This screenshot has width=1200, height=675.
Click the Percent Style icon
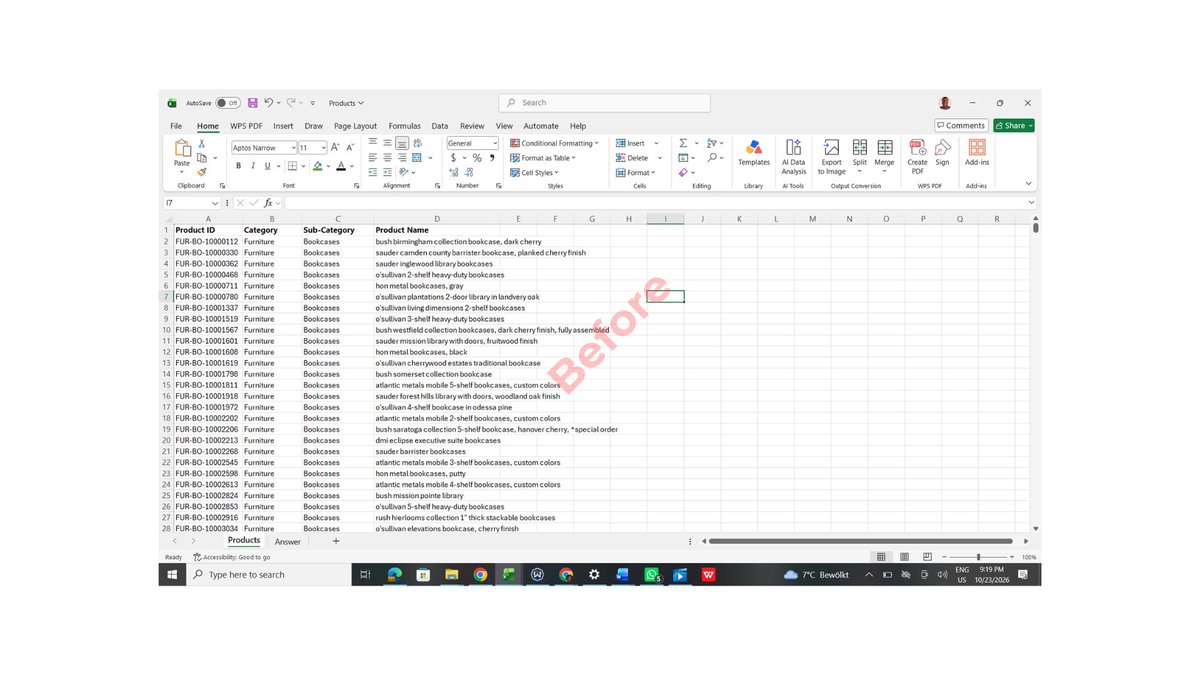477,158
